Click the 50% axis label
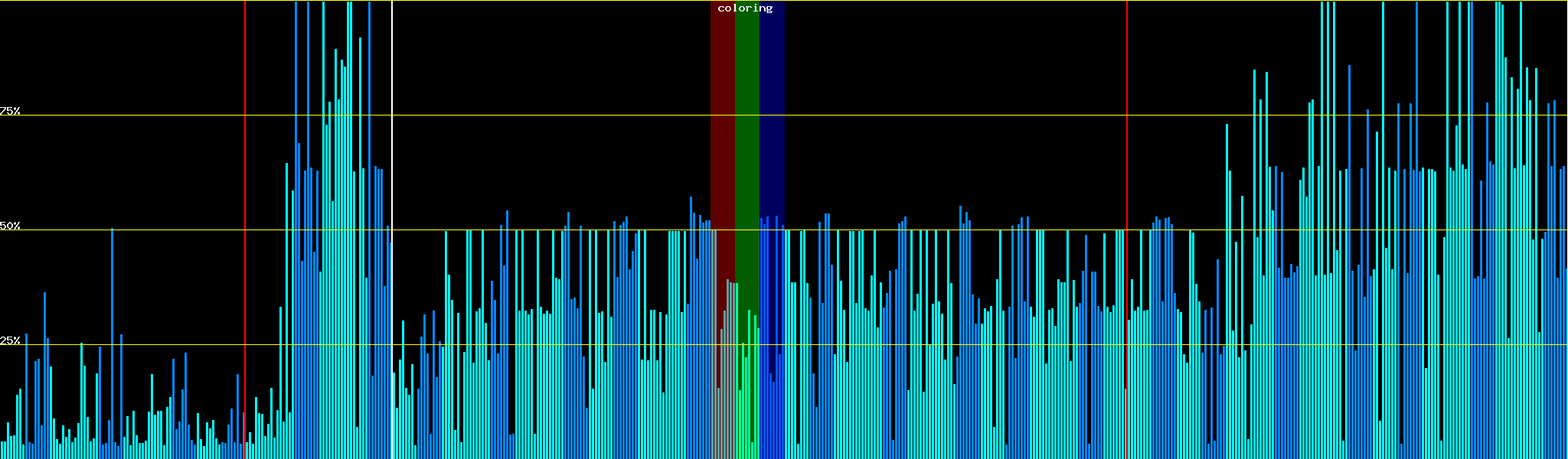 [10, 226]
